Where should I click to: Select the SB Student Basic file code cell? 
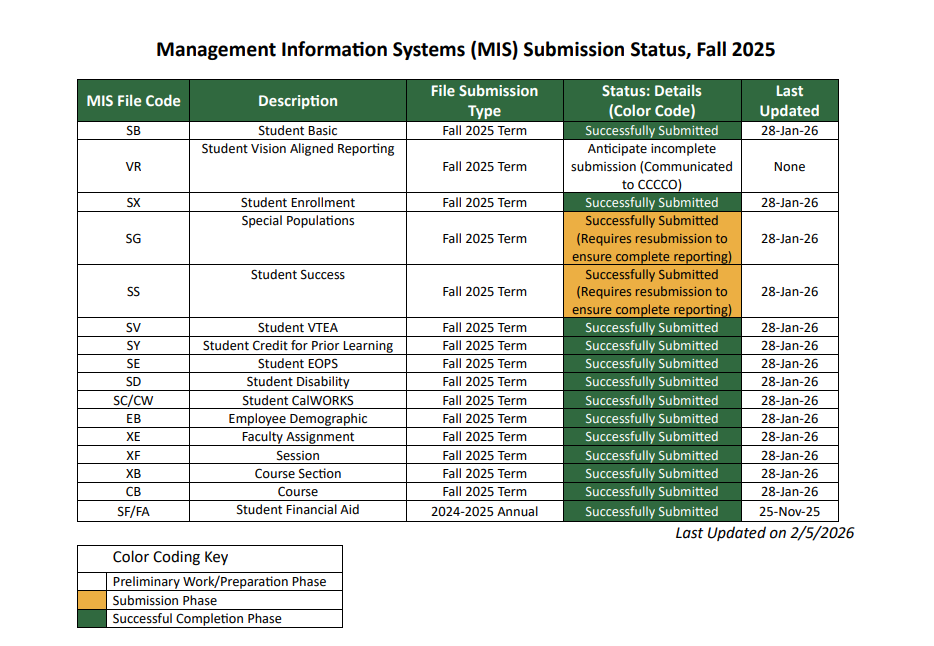point(131,130)
